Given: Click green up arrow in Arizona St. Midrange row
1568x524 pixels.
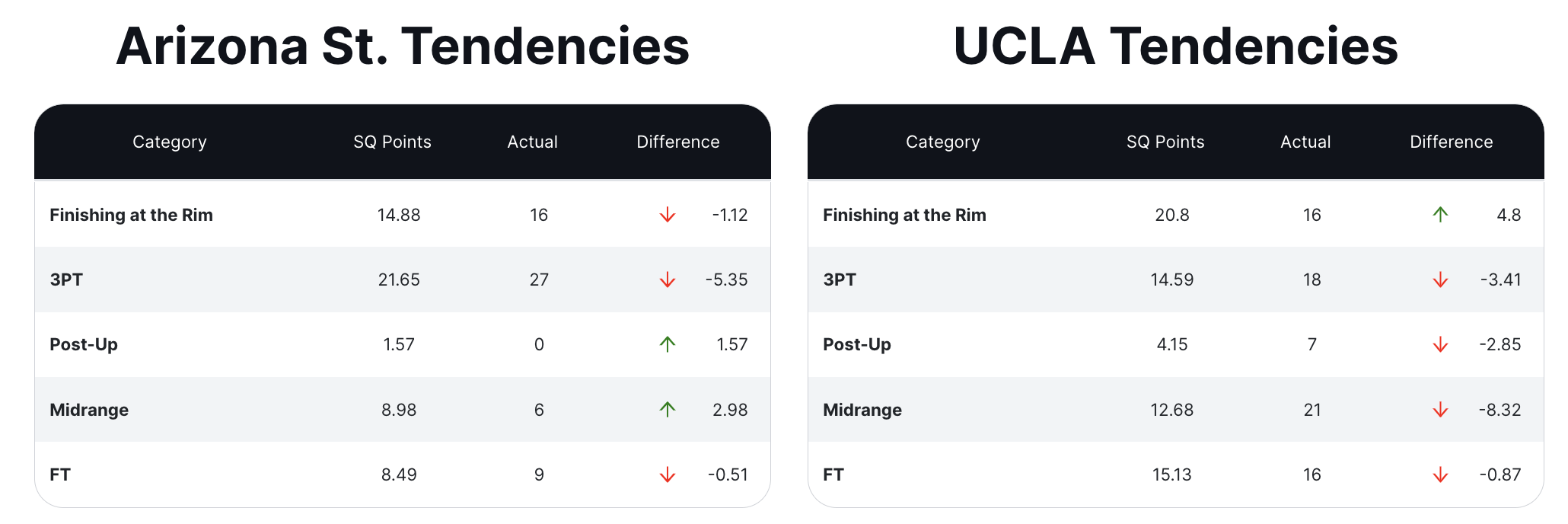Looking at the screenshot, I should point(668,410).
